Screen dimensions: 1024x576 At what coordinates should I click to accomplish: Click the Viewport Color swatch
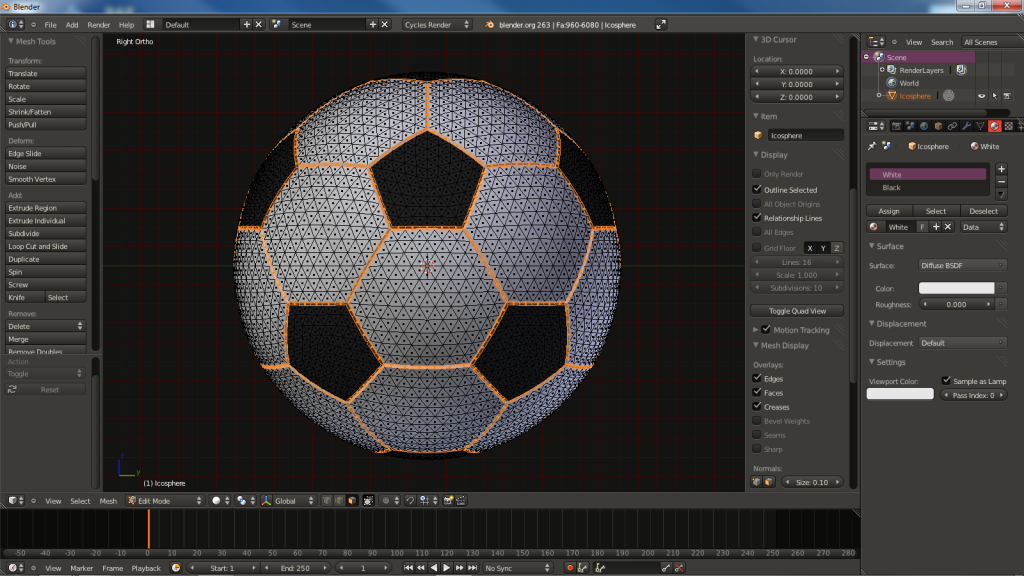(900, 394)
